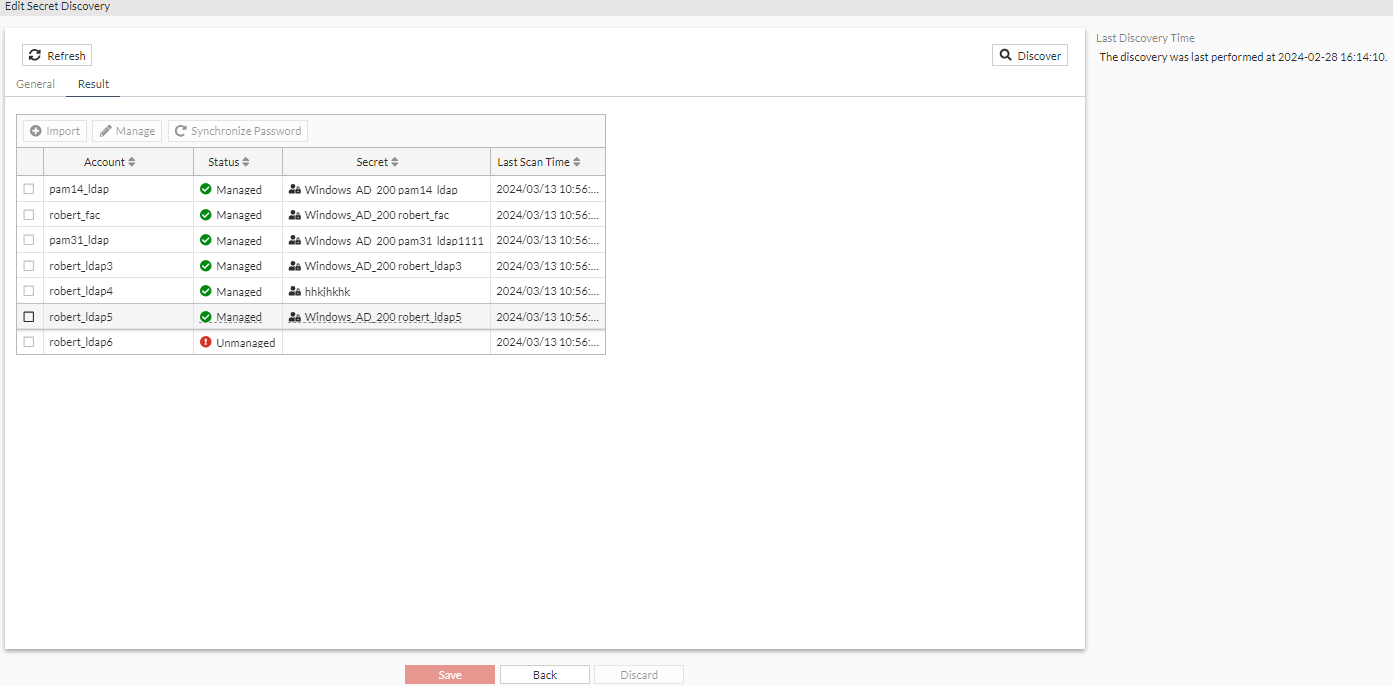Check the pam14_ldap row checkbox
Screen dimensions: 1393x688
pos(29,189)
